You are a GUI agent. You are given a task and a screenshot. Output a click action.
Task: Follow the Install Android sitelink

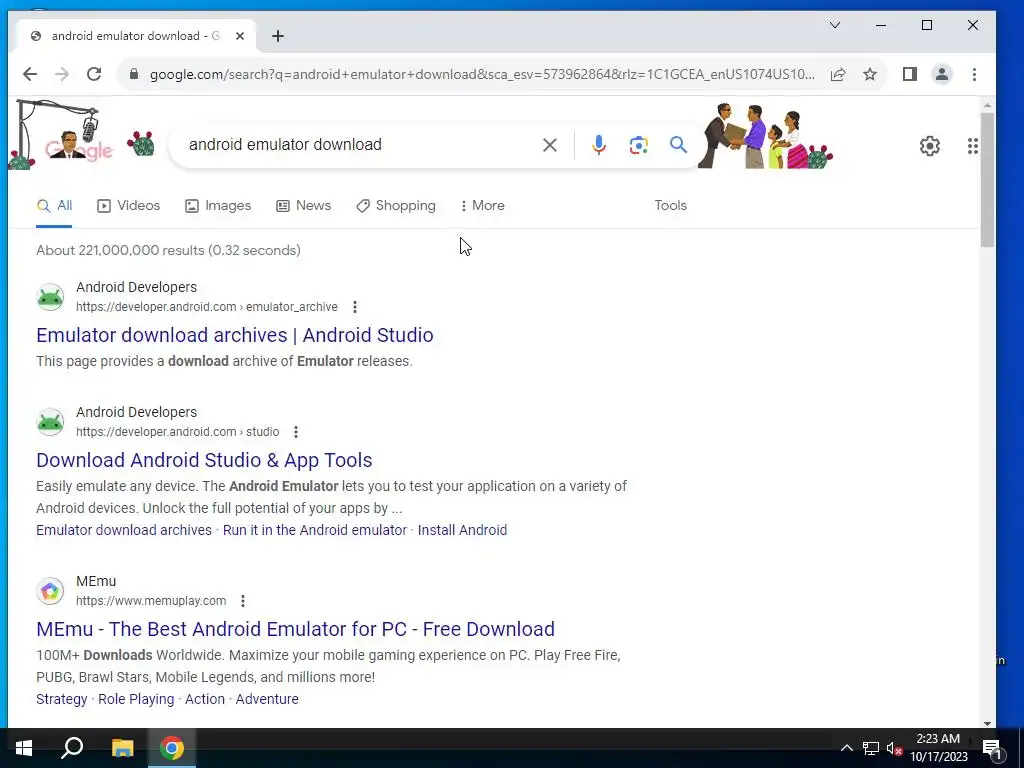[462, 530]
